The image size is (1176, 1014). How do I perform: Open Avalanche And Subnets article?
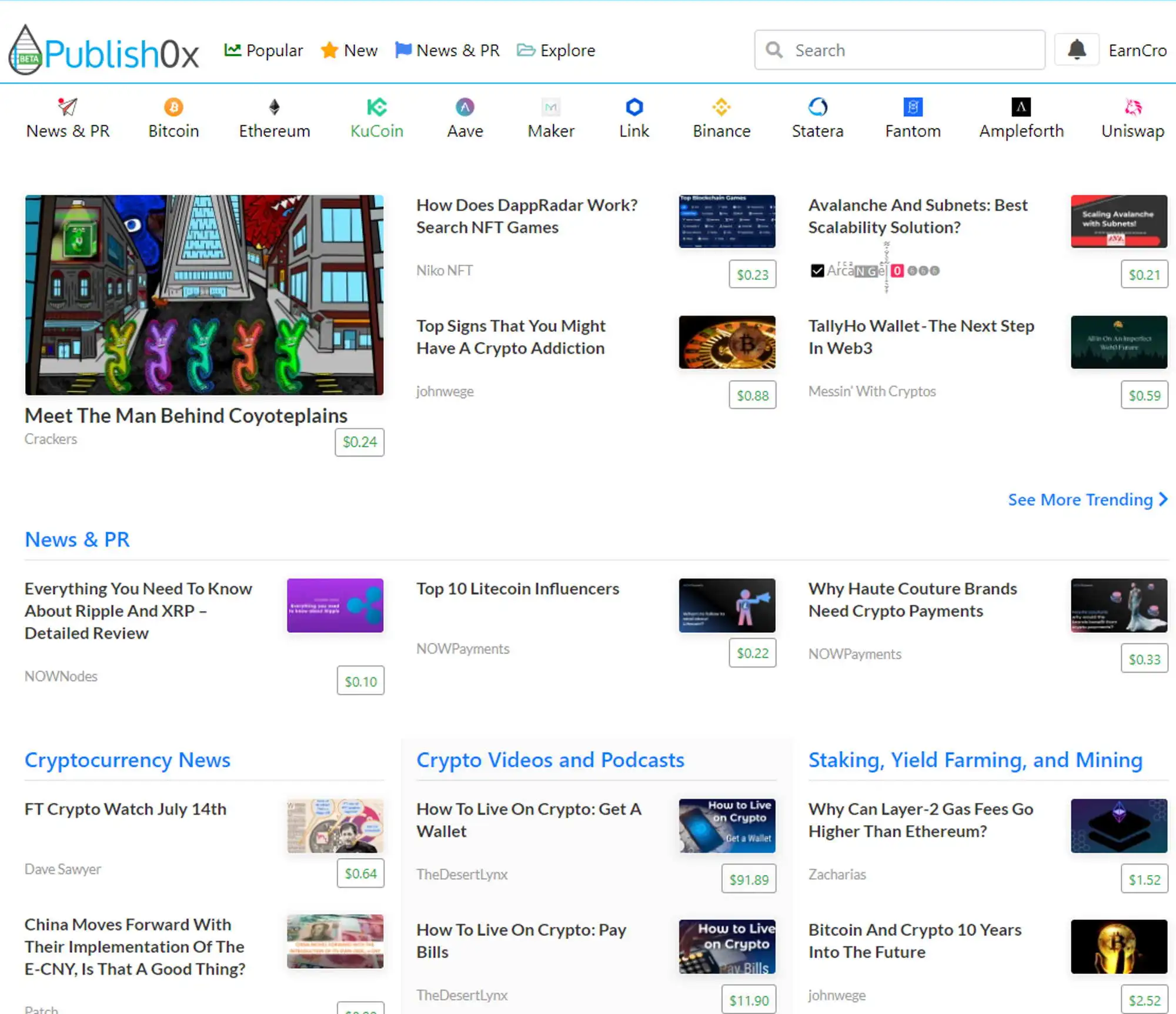918,216
